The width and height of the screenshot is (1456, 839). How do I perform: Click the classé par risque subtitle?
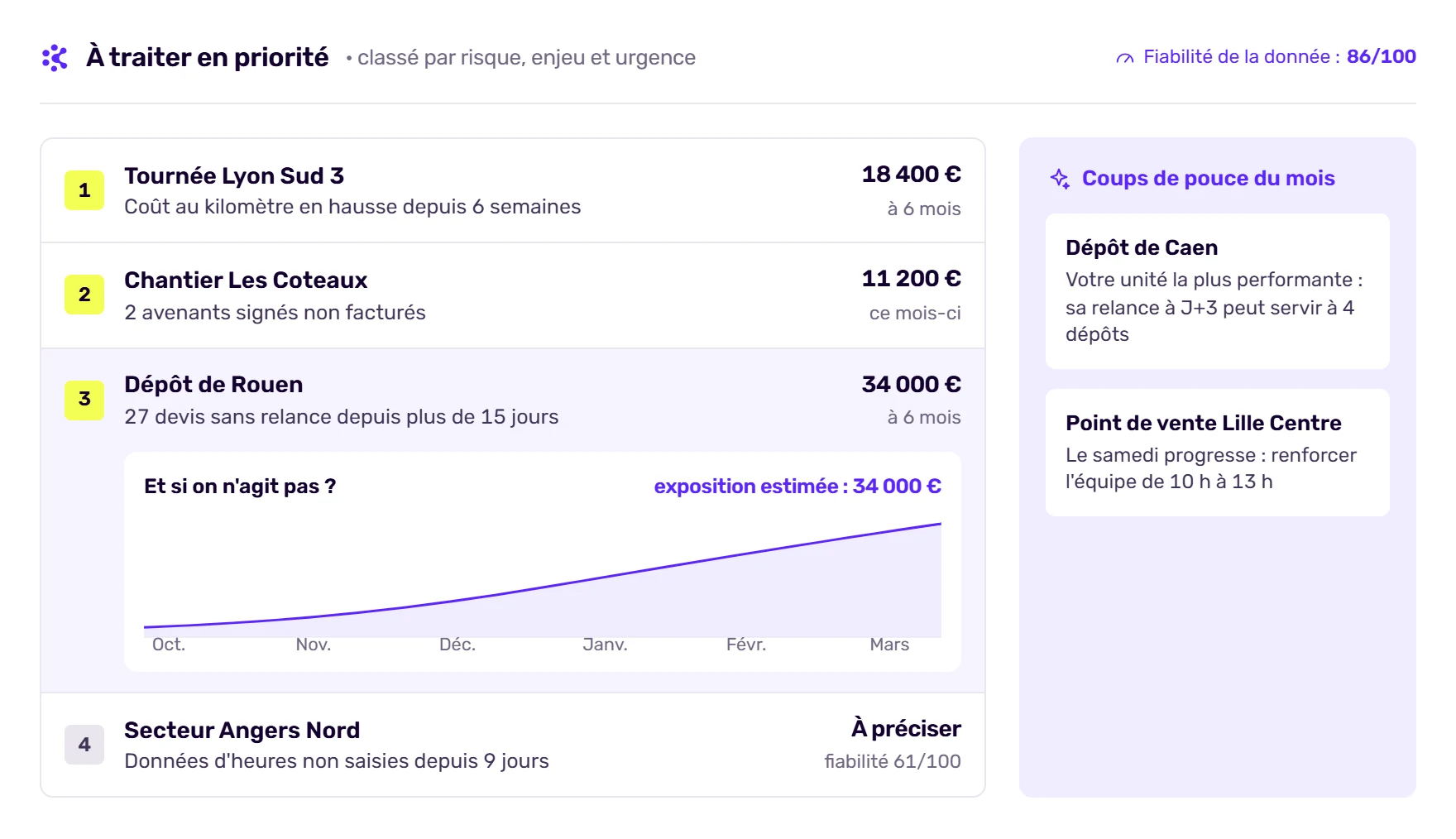click(526, 58)
